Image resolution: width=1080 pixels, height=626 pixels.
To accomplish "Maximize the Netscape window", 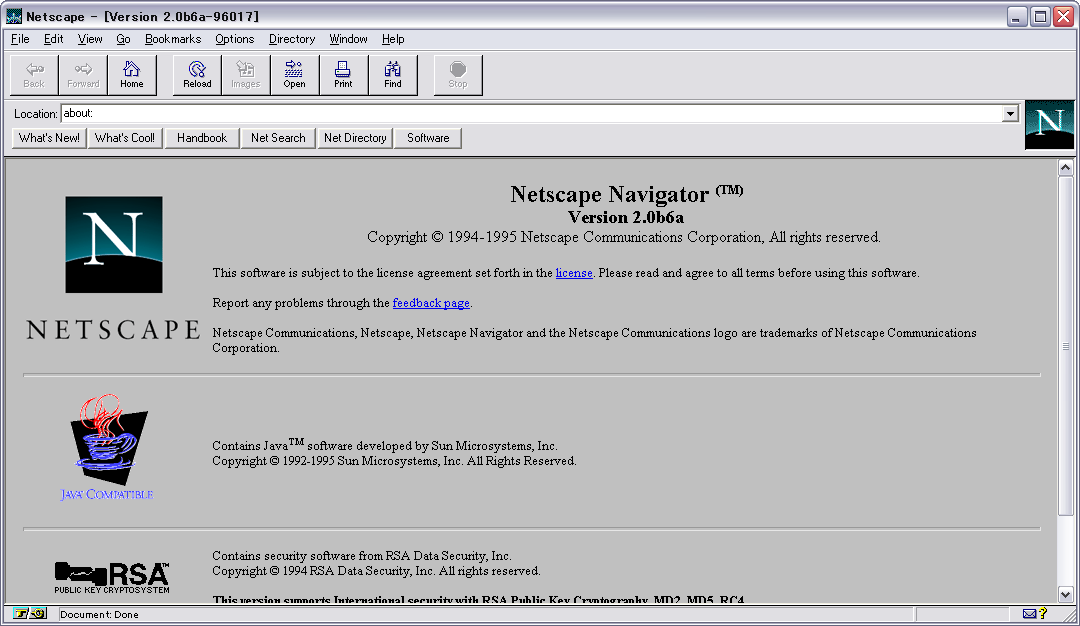I will tap(1040, 17).
